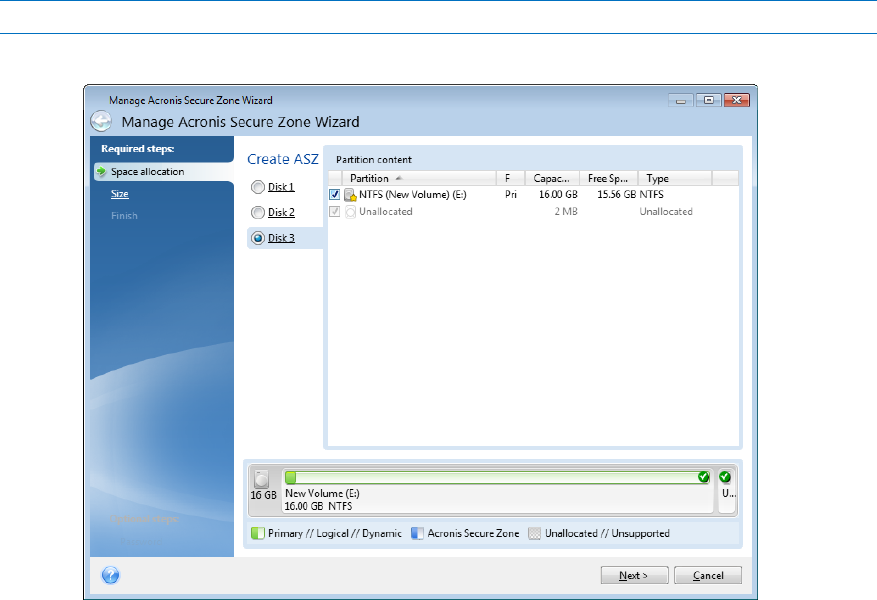Click the Disk 1 link label

pos(281,187)
